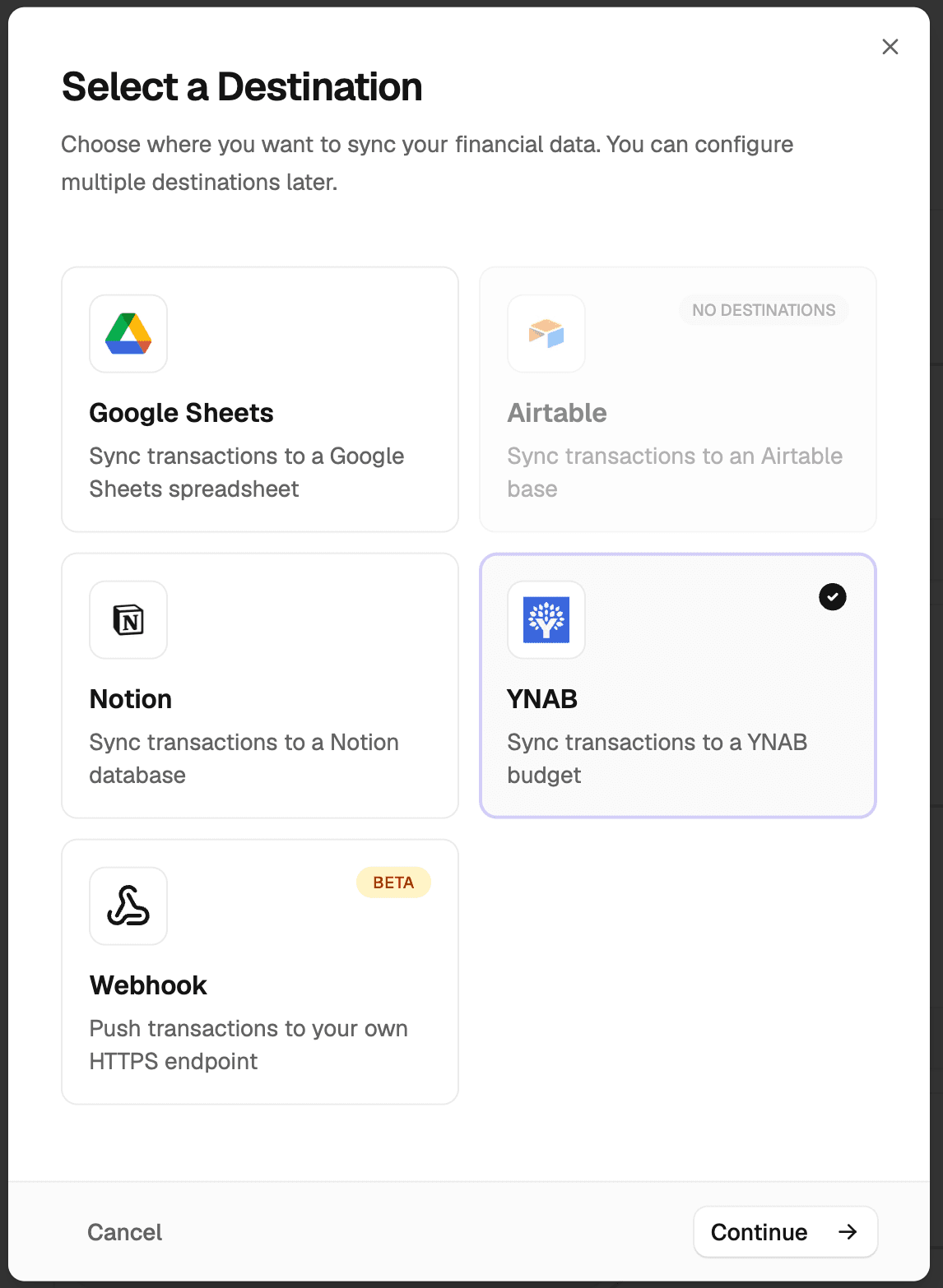Click the NO DESTINATIONS badge on Airtable
This screenshot has width=943, height=1288.
click(764, 310)
